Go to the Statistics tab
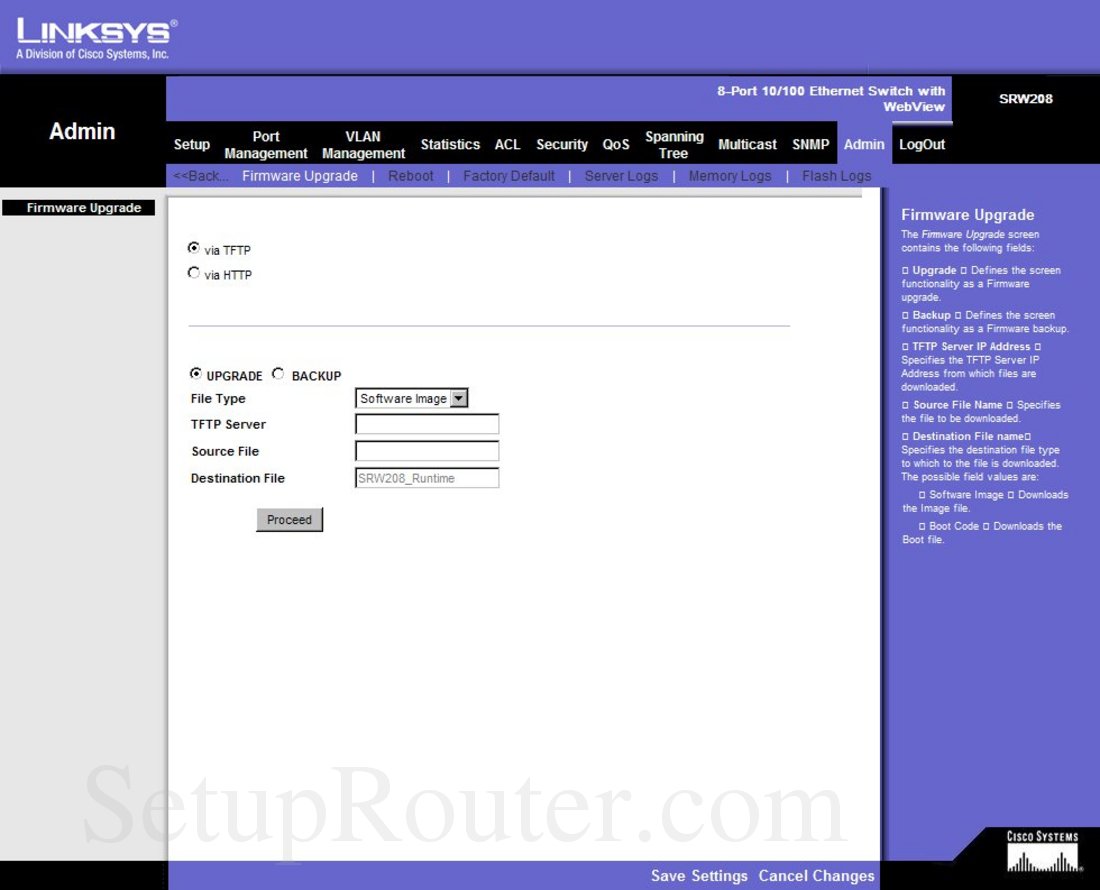The height and width of the screenshot is (890, 1100). (x=450, y=144)
